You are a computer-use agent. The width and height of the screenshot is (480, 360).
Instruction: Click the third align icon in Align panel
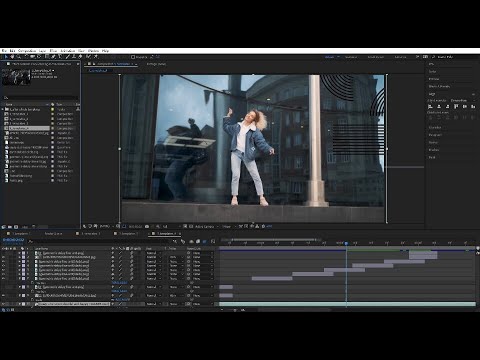[448, 107]
